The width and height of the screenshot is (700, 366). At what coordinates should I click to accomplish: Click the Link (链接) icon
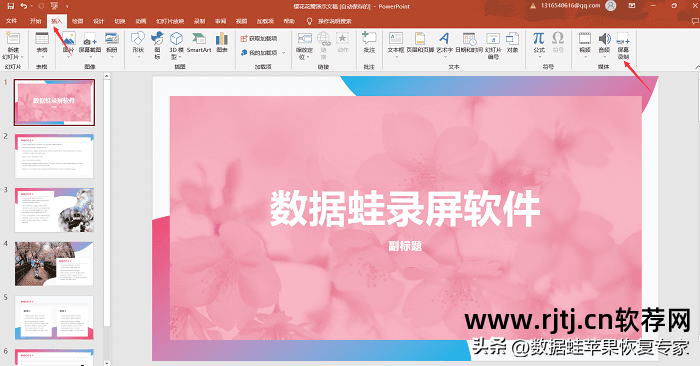pyautogui.click(x=324, y=39)
